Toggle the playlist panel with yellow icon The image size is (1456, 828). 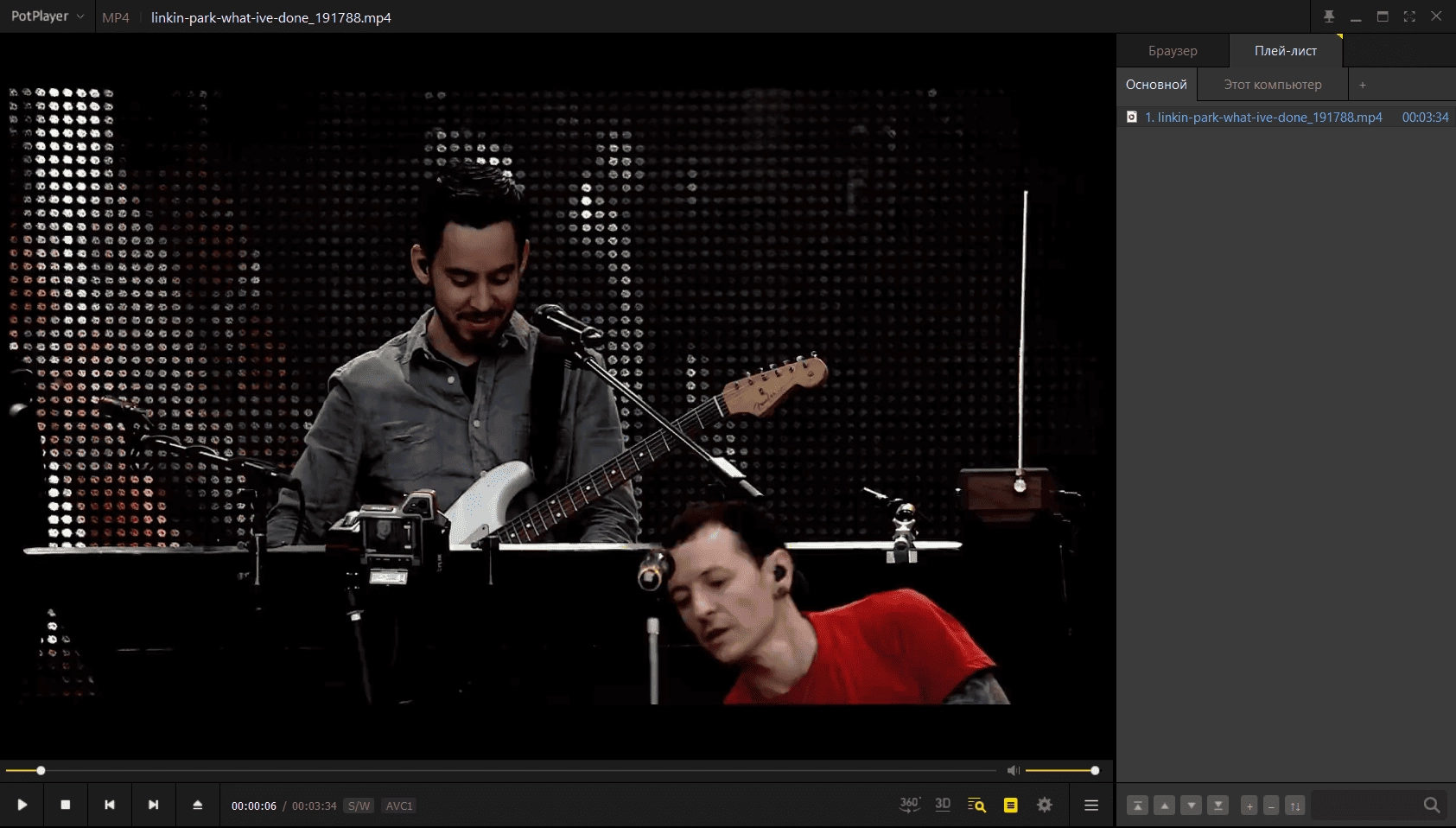click(x=1010, y=805)
